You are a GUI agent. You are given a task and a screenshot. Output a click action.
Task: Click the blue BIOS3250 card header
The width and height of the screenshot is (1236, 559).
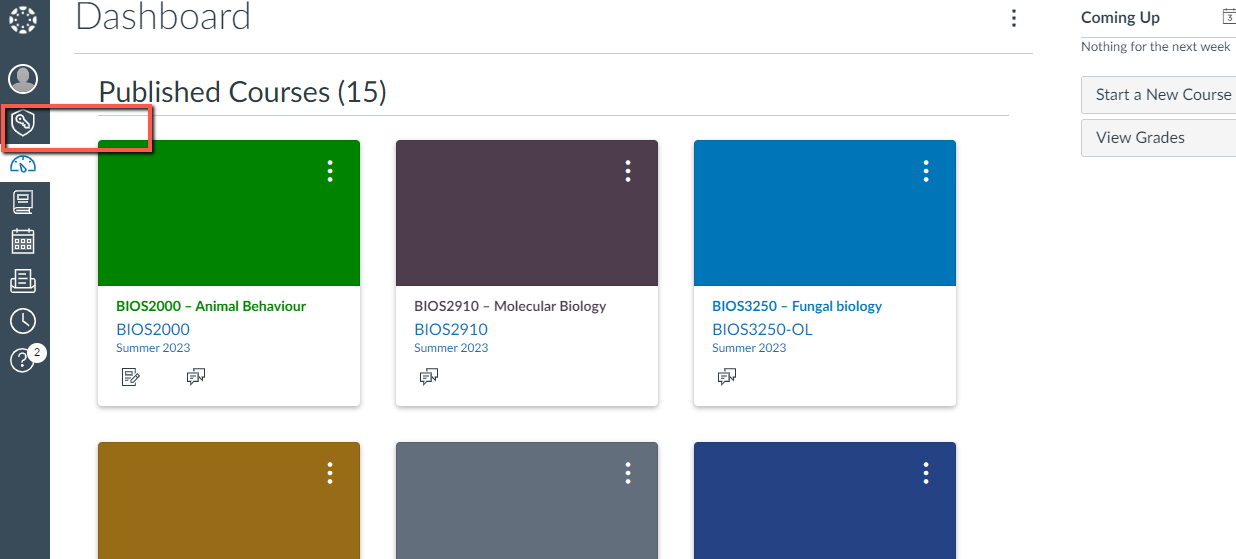[825, 213]
